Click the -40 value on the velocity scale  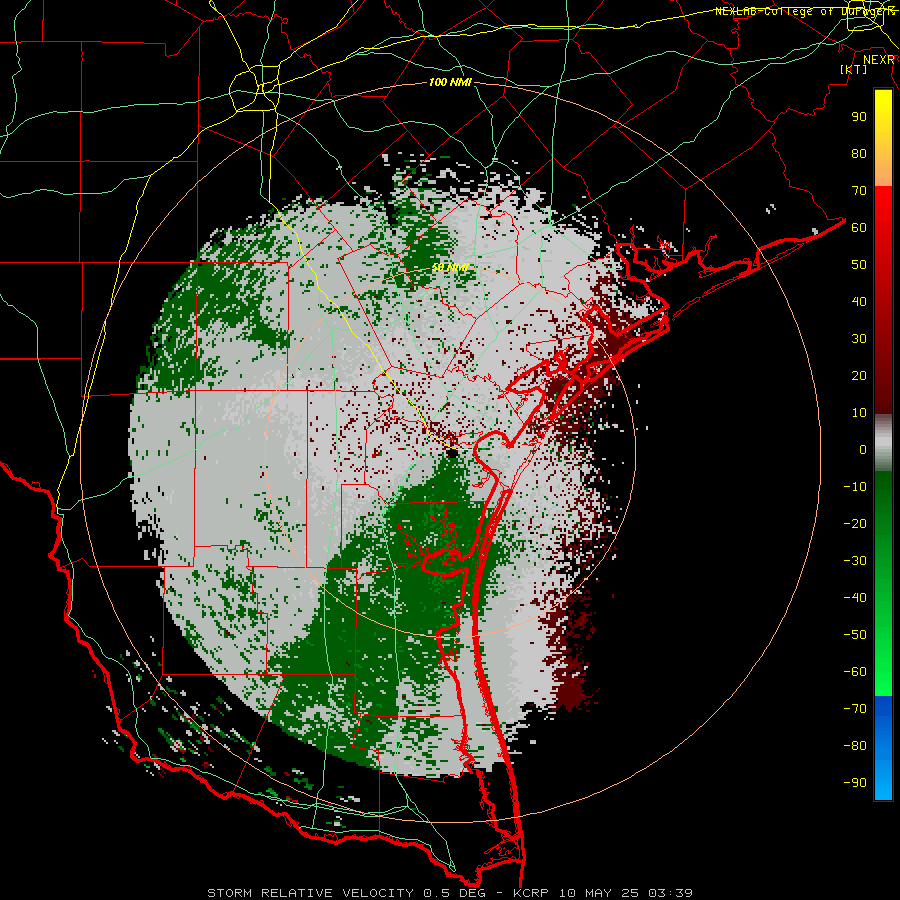(855, 598)
